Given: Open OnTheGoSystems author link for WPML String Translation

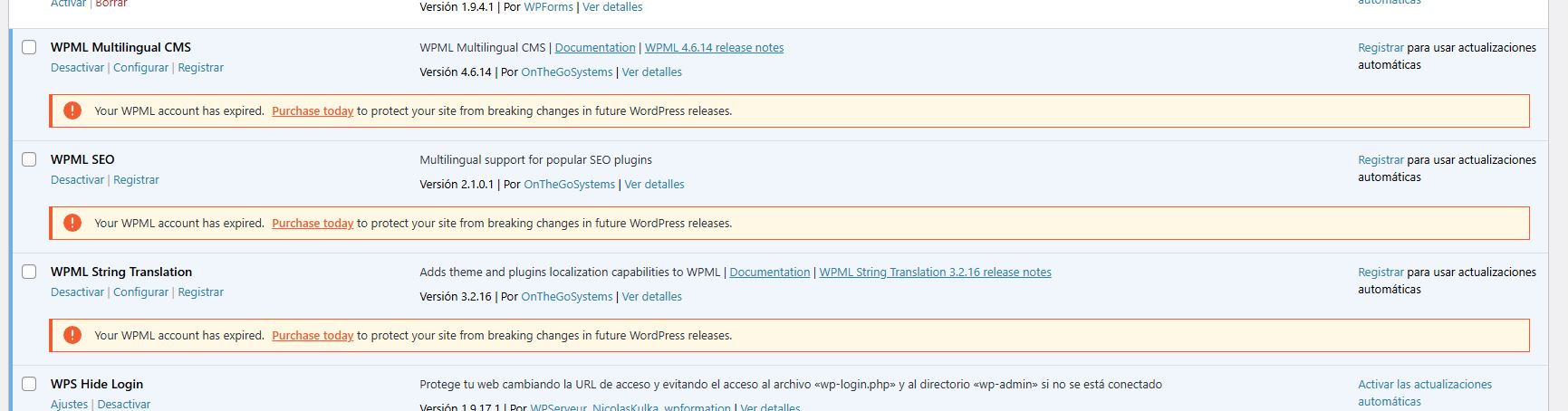Looking at the screenshot, I should (566, 297).
